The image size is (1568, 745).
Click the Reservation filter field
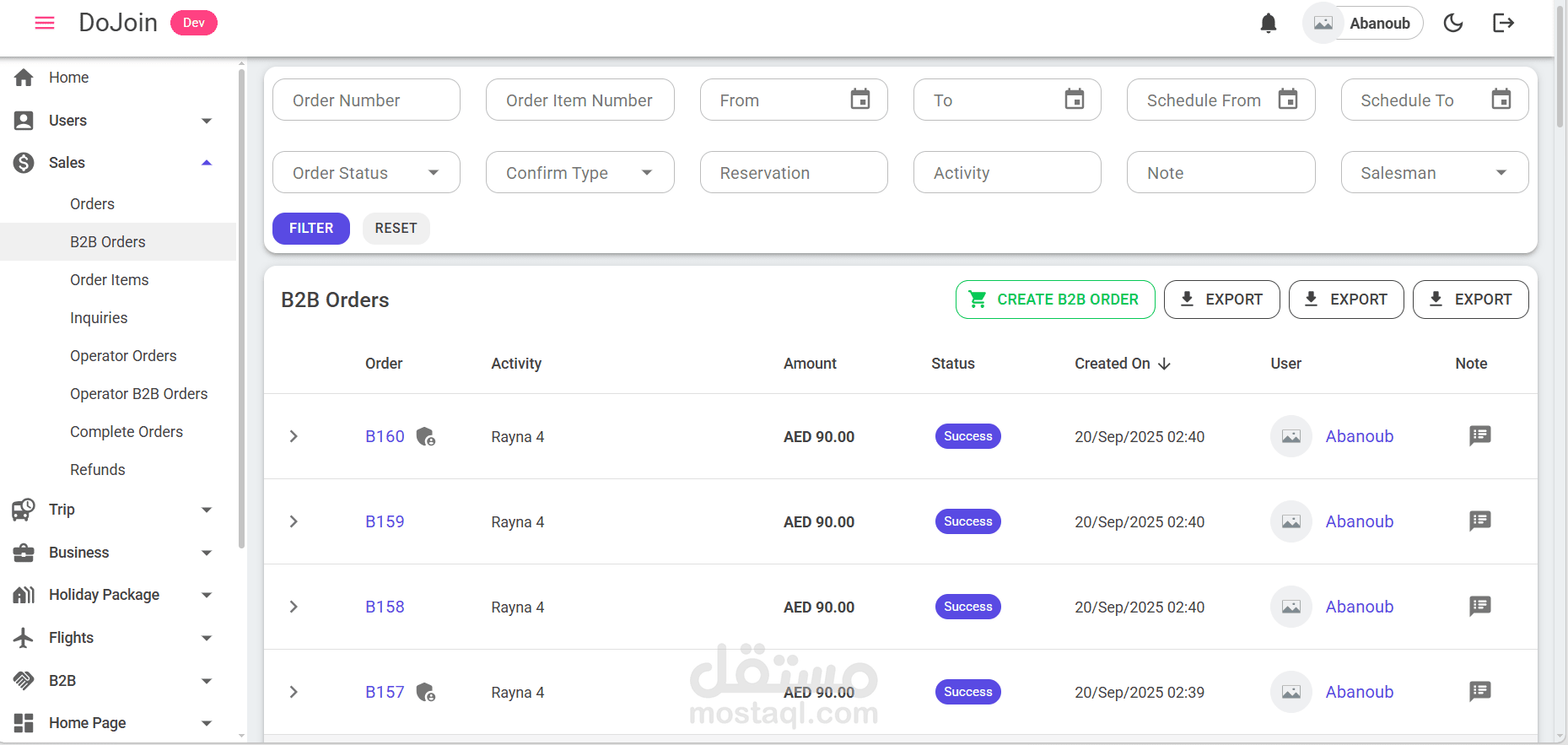point(794,173)
